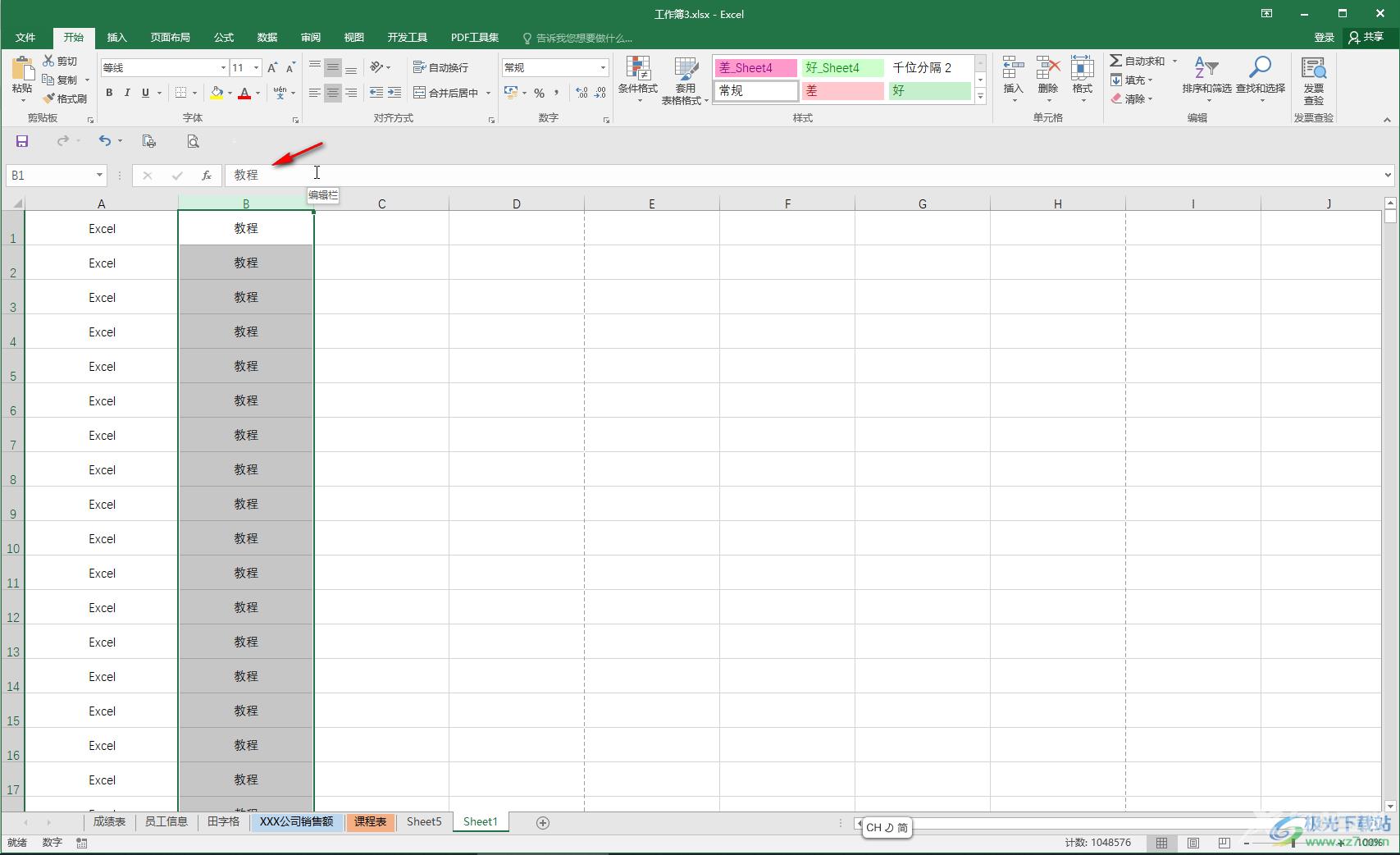Click the cell borders icon
The width and height of the screenshot is (1400, 855).
pos(181,93)
